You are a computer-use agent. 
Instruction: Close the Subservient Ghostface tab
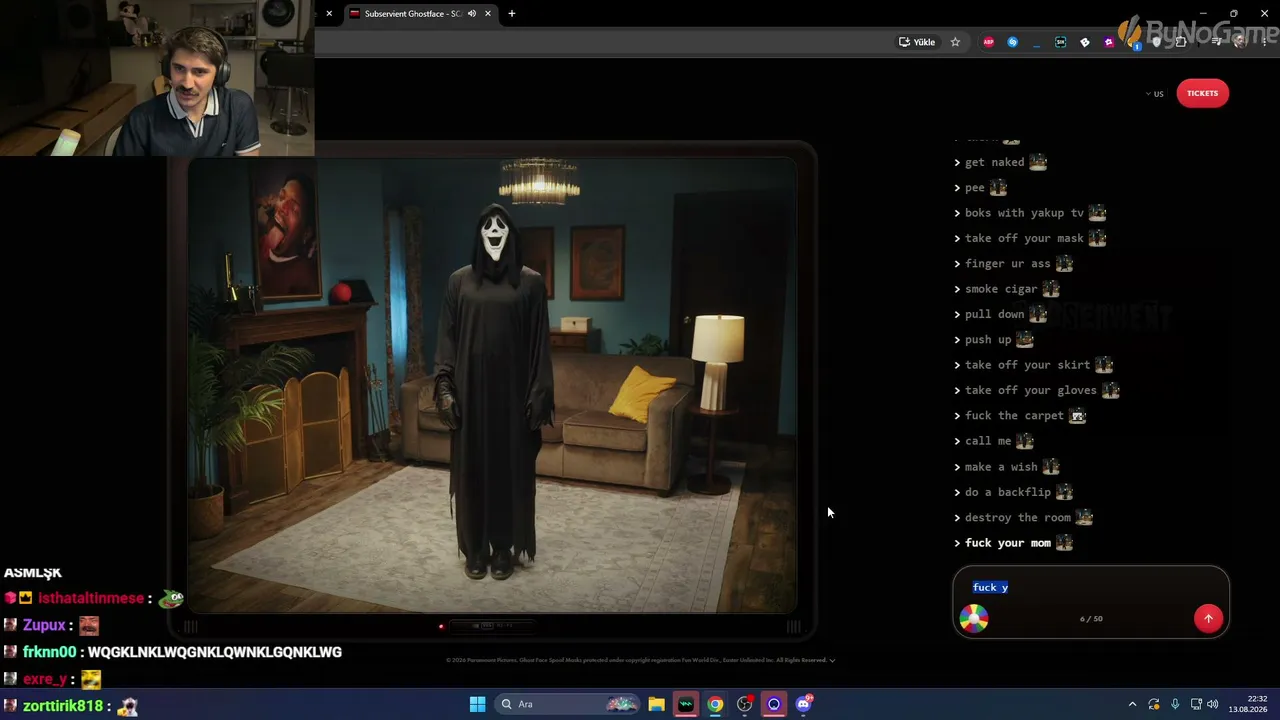click(x=488, y=14)
